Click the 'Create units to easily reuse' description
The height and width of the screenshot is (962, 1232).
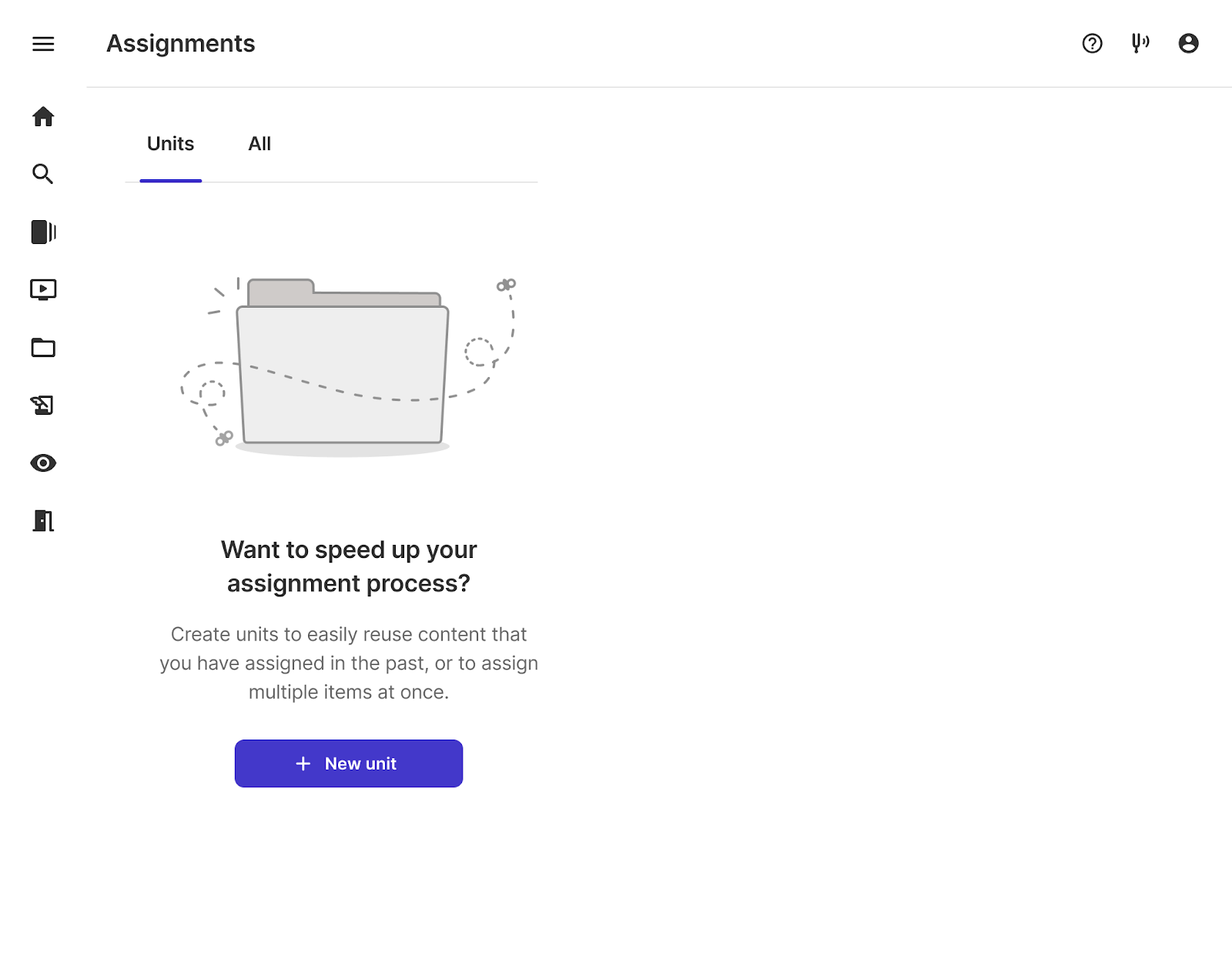click(349, 663)
